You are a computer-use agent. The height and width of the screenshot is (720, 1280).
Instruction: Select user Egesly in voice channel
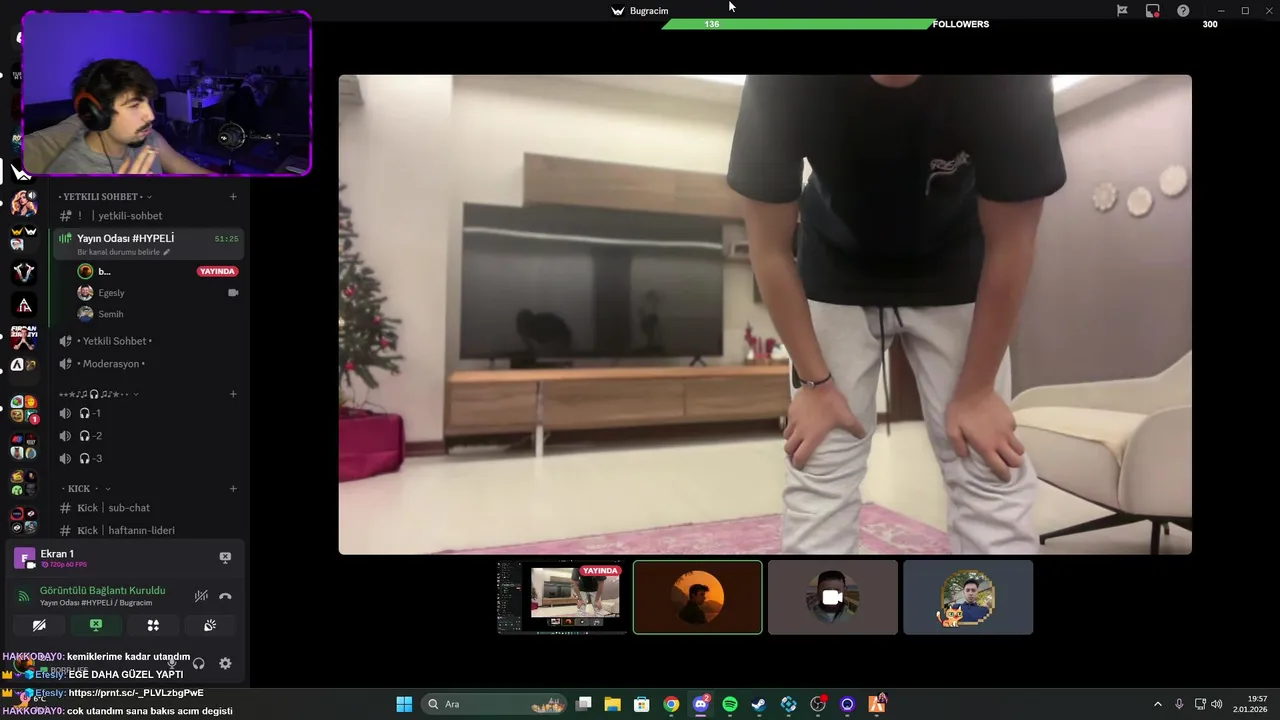[x=111, y=293]
